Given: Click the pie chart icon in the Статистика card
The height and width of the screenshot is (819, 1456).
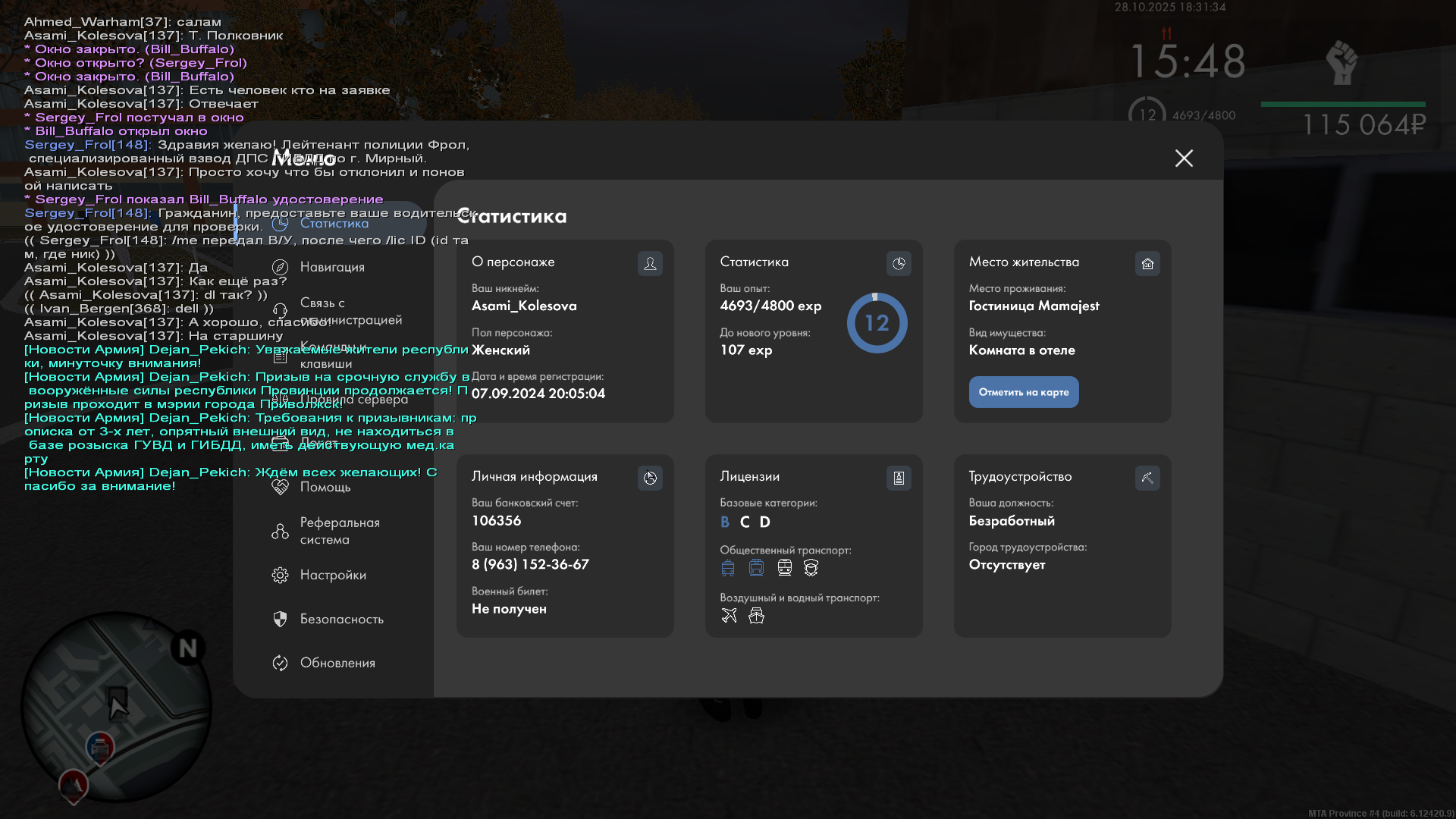Looking at the screenshot, I should tap(899, 263).
